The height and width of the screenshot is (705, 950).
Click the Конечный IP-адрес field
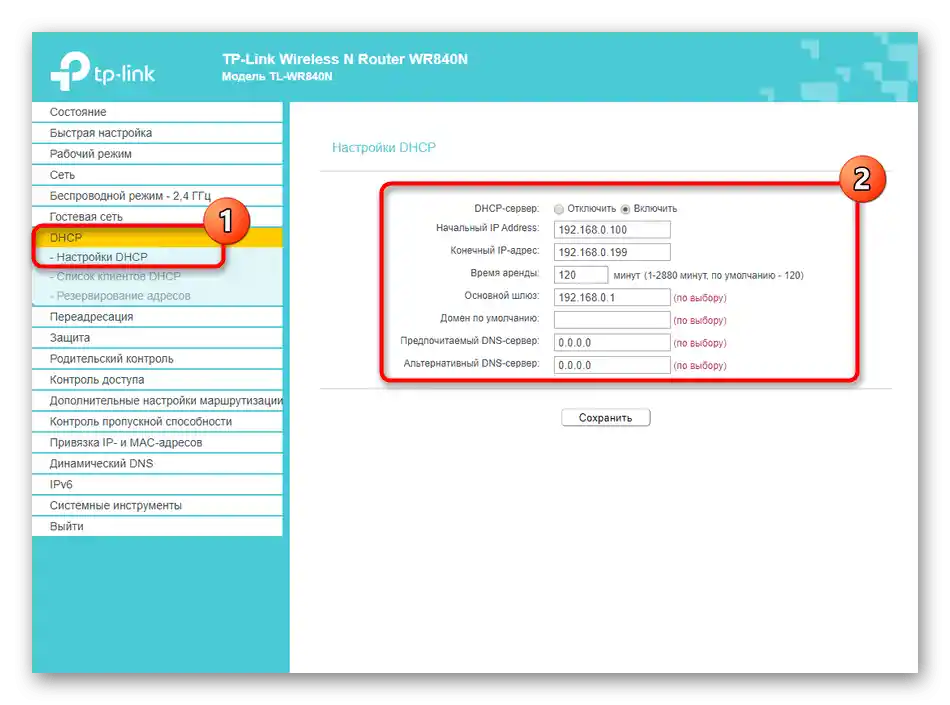[x=612, y=252]
